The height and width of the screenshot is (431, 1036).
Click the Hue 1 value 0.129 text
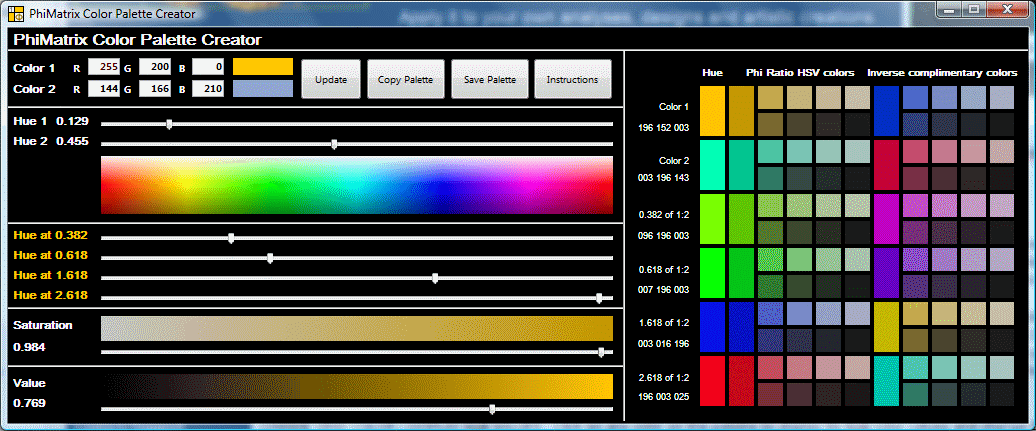coord(72,122)
